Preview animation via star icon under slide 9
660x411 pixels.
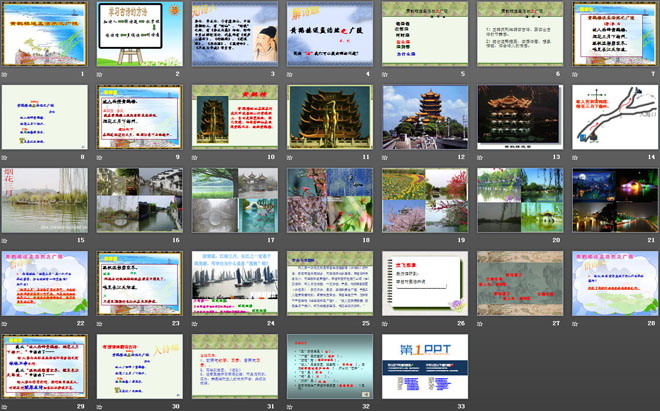[100, 156]
